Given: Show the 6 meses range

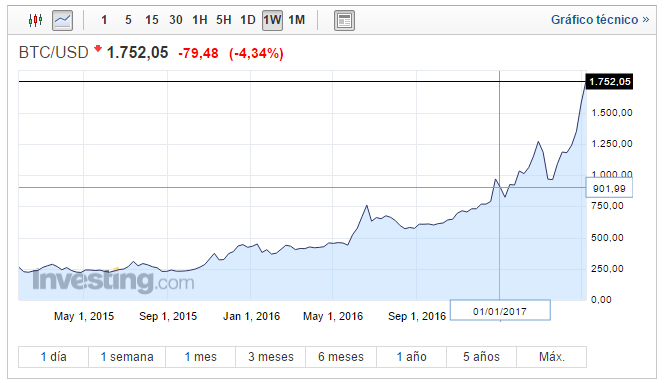Looking at the screenshot, I should coord(341,357).
